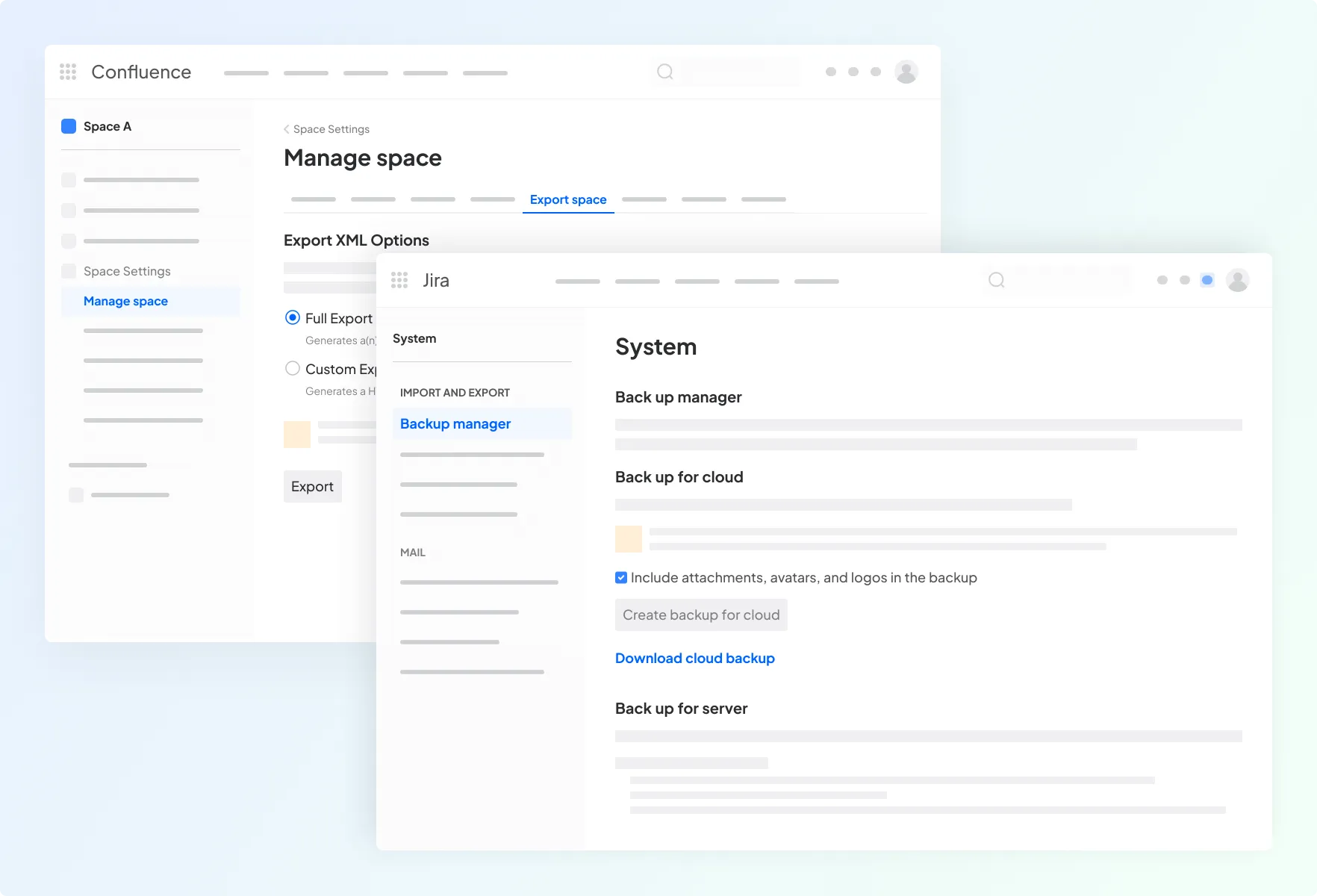This screenshot has height=896, width=1317.
Task: Click the Jira search magnifier icon
Action: point(996,280)
